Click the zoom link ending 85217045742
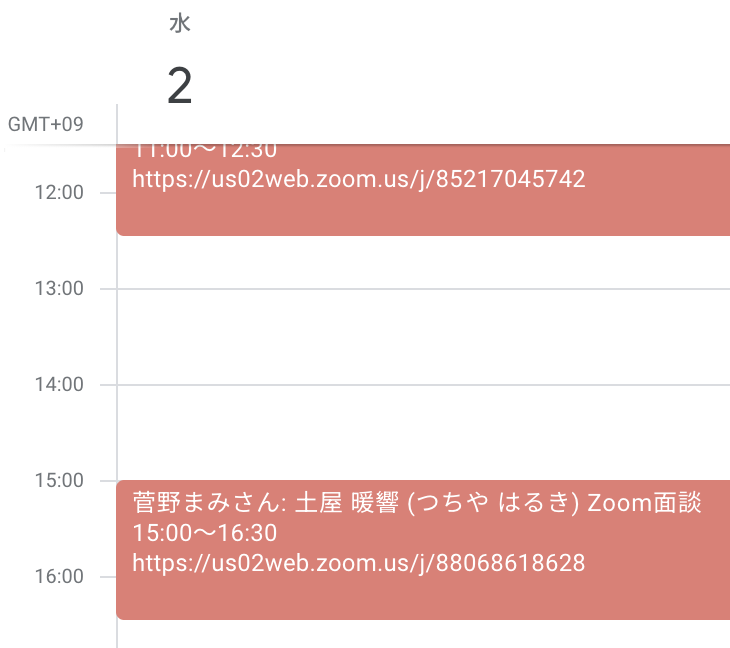This screenshot has width=730, height=648. pyautogui.click(x=358, y=179)
